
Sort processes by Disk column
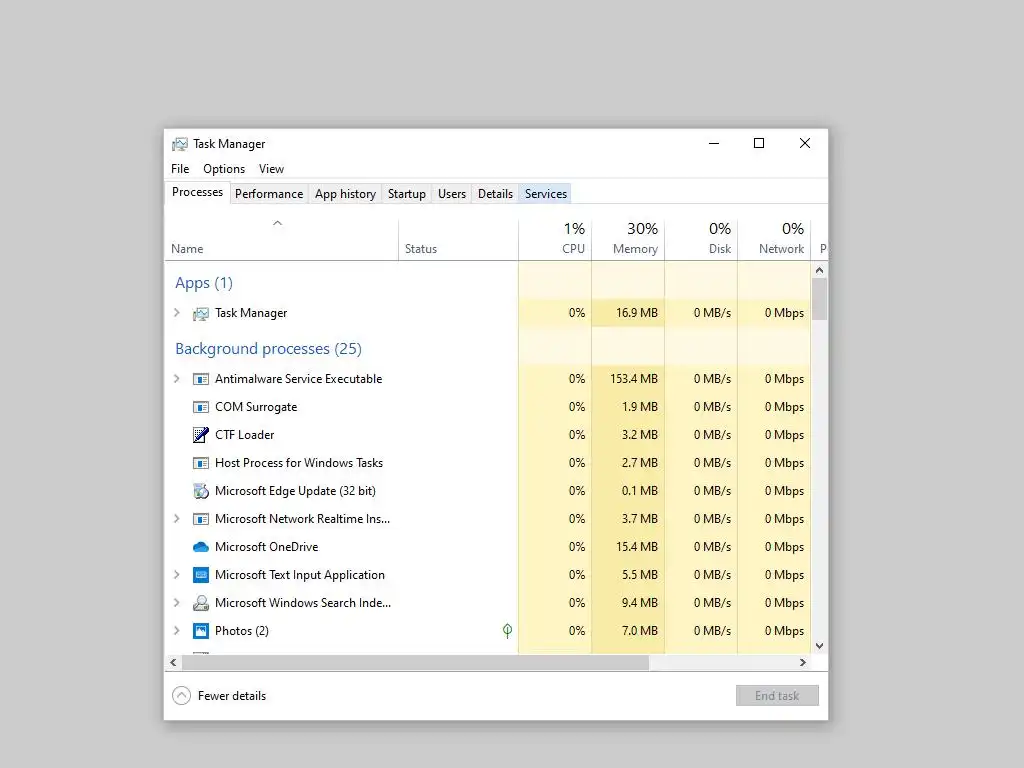[x=701, y=240]
